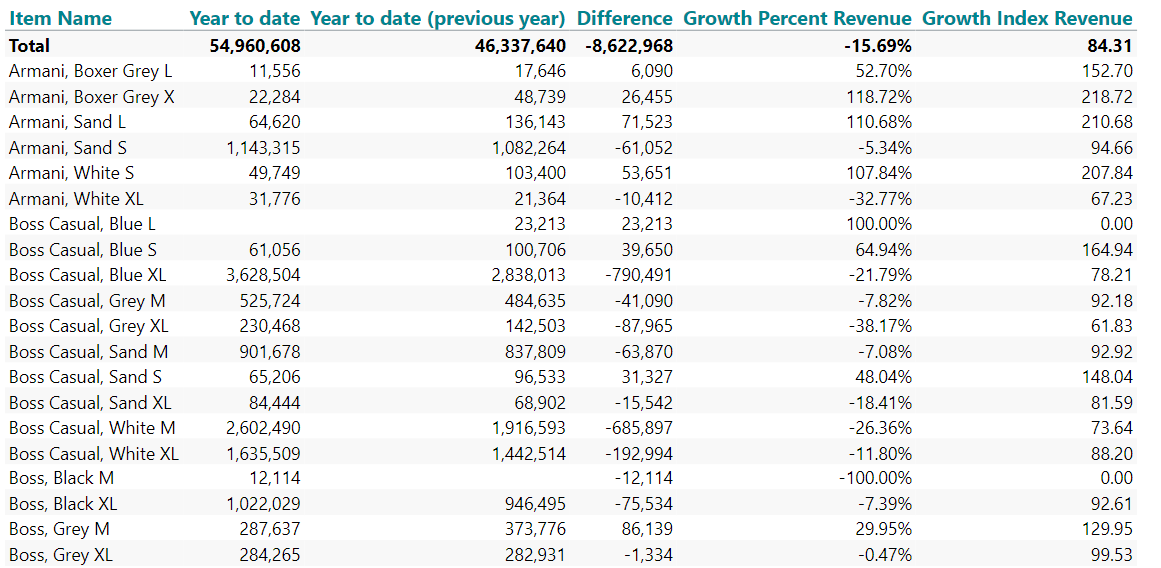Click the Boss Casual, Grey M row

coord(87,301)
